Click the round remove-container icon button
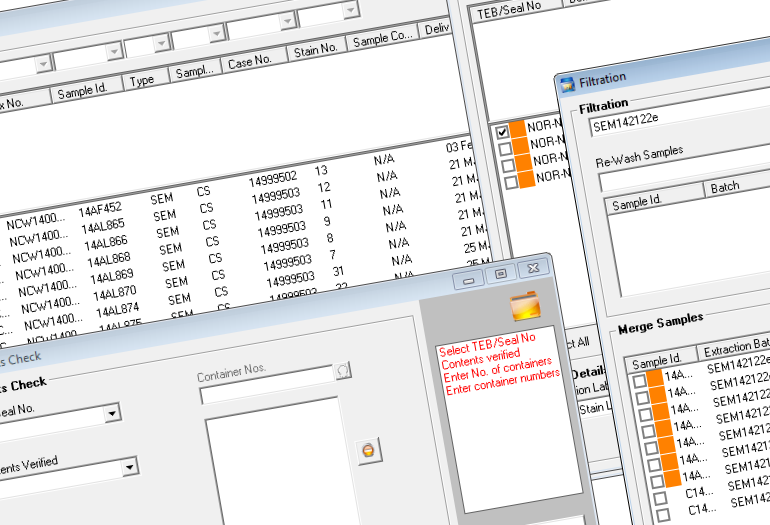This screenshot has height=525, width=770. point(368,451)
